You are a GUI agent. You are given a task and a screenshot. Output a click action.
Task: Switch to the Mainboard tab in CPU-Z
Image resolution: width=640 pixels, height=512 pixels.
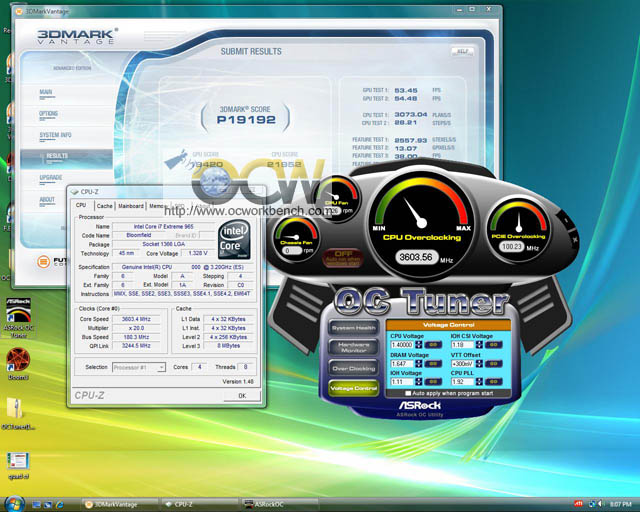(131, 206)
